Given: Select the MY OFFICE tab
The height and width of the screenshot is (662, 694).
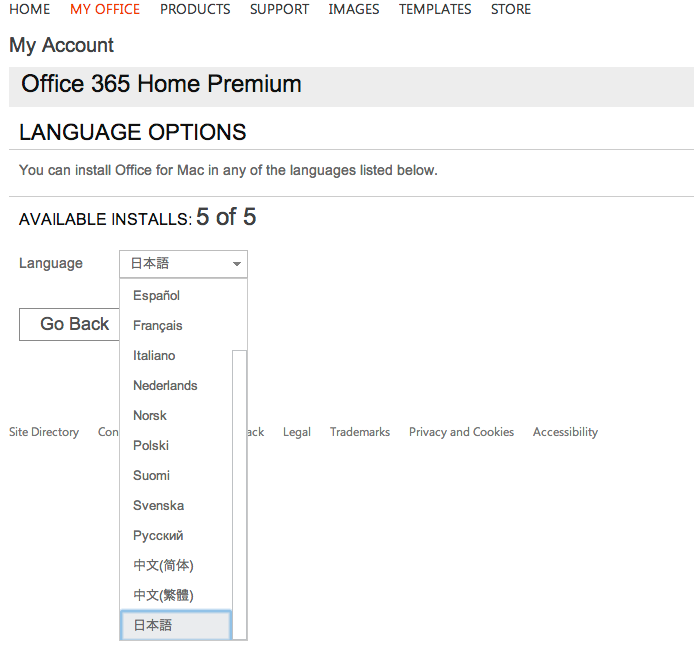Looking at the screenshot, I should click(x=105, y=9).
